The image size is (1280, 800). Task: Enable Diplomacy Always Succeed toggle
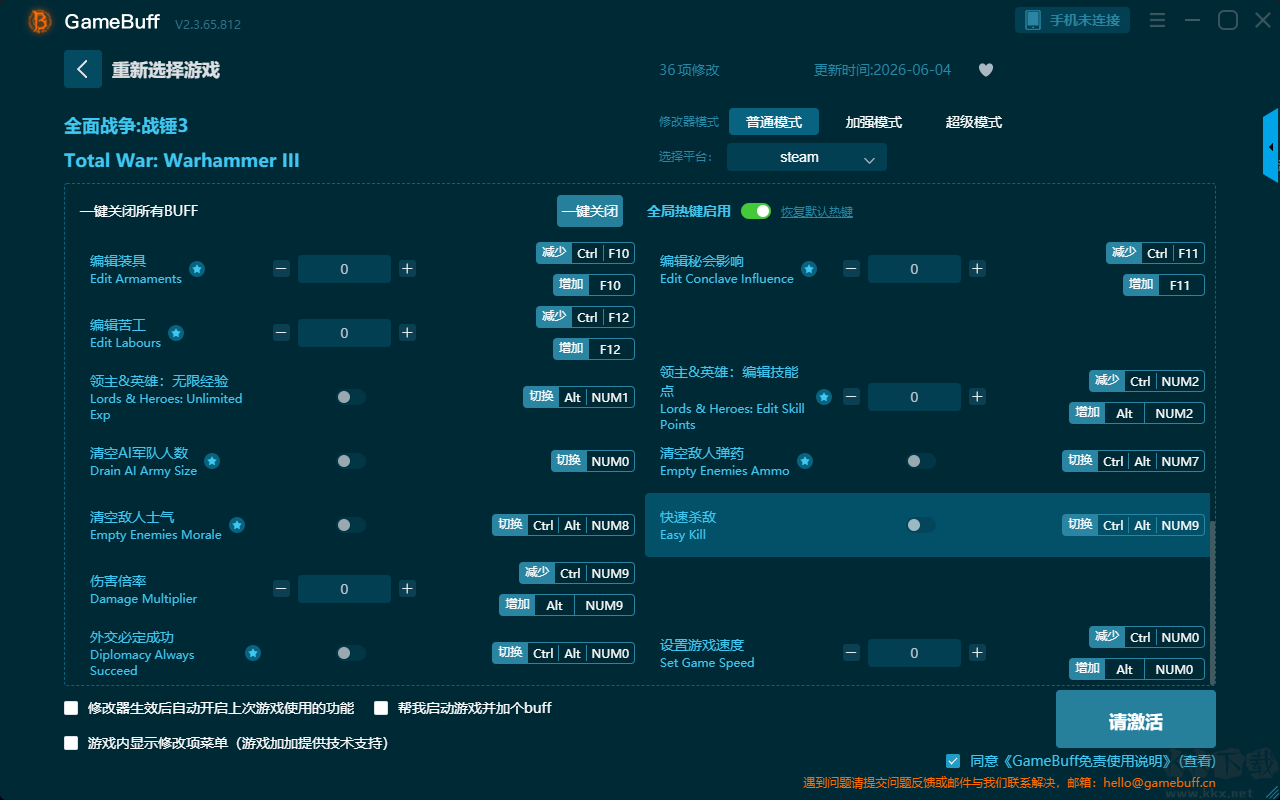350,653
